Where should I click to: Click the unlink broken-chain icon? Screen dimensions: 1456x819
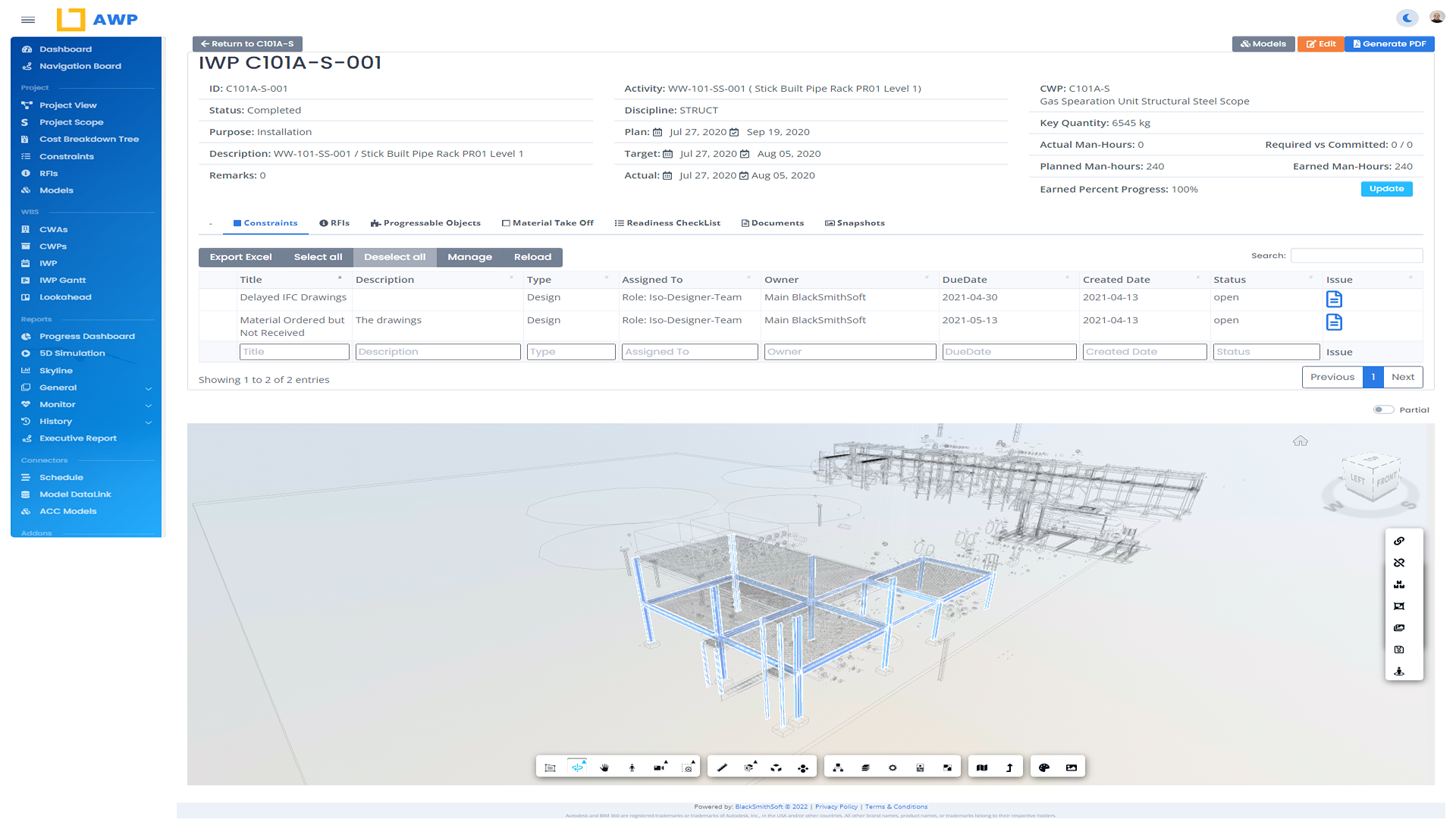pyautogui.click(x=1399, y=563)
